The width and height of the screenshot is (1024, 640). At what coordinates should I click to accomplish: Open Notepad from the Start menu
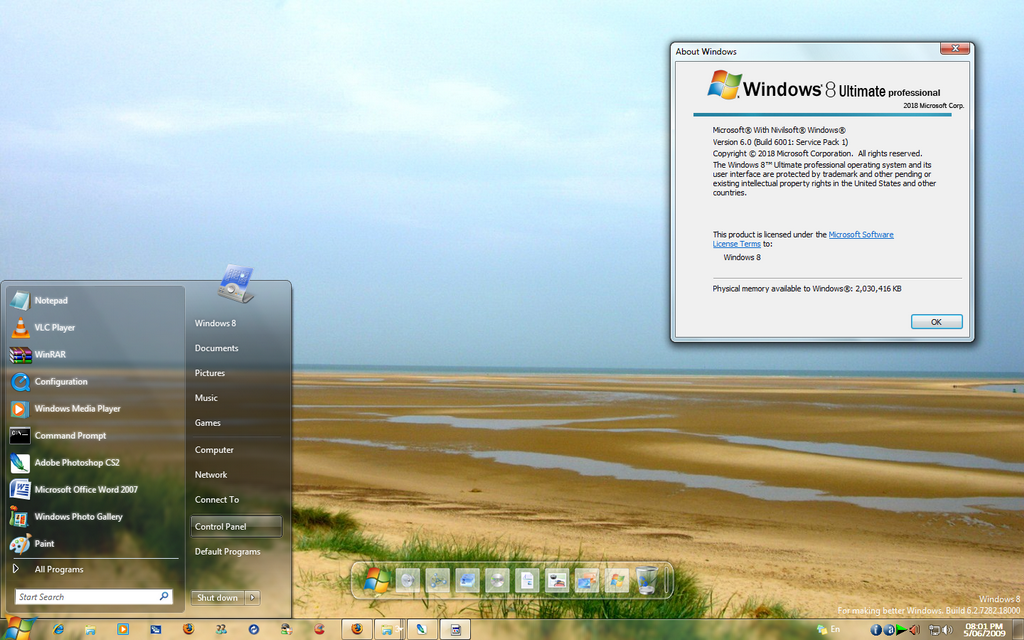click(94, 300)
